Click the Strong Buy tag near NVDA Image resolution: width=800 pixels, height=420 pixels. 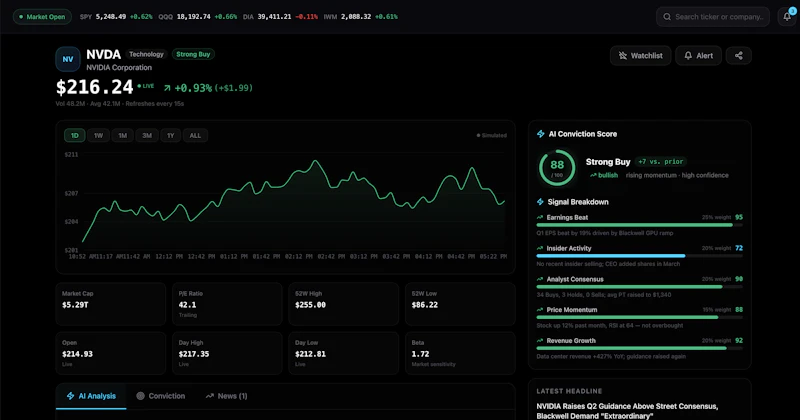pyautogui.click(x=193, y=54)
